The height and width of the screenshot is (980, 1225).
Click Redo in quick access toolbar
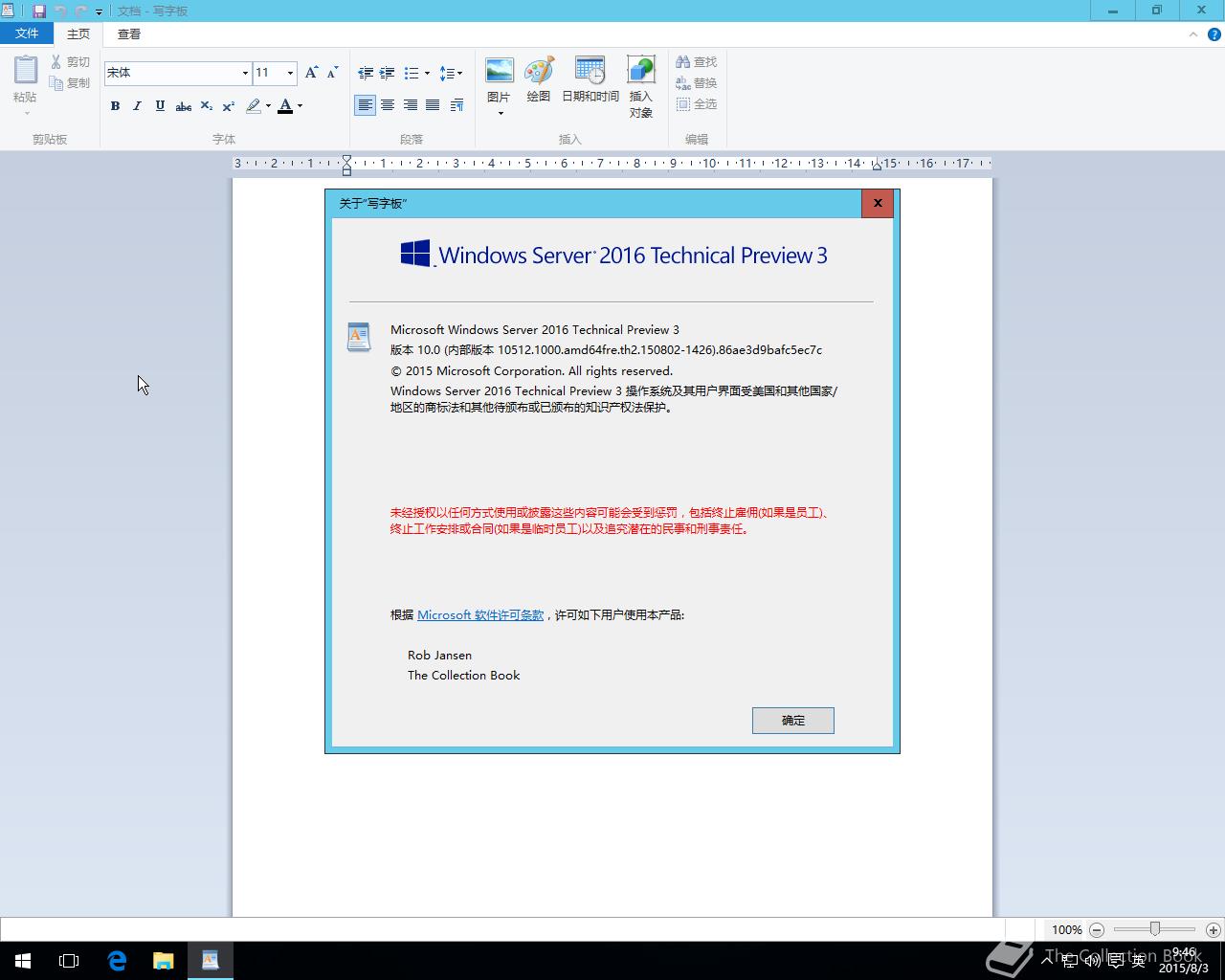(x=80, y=11)
